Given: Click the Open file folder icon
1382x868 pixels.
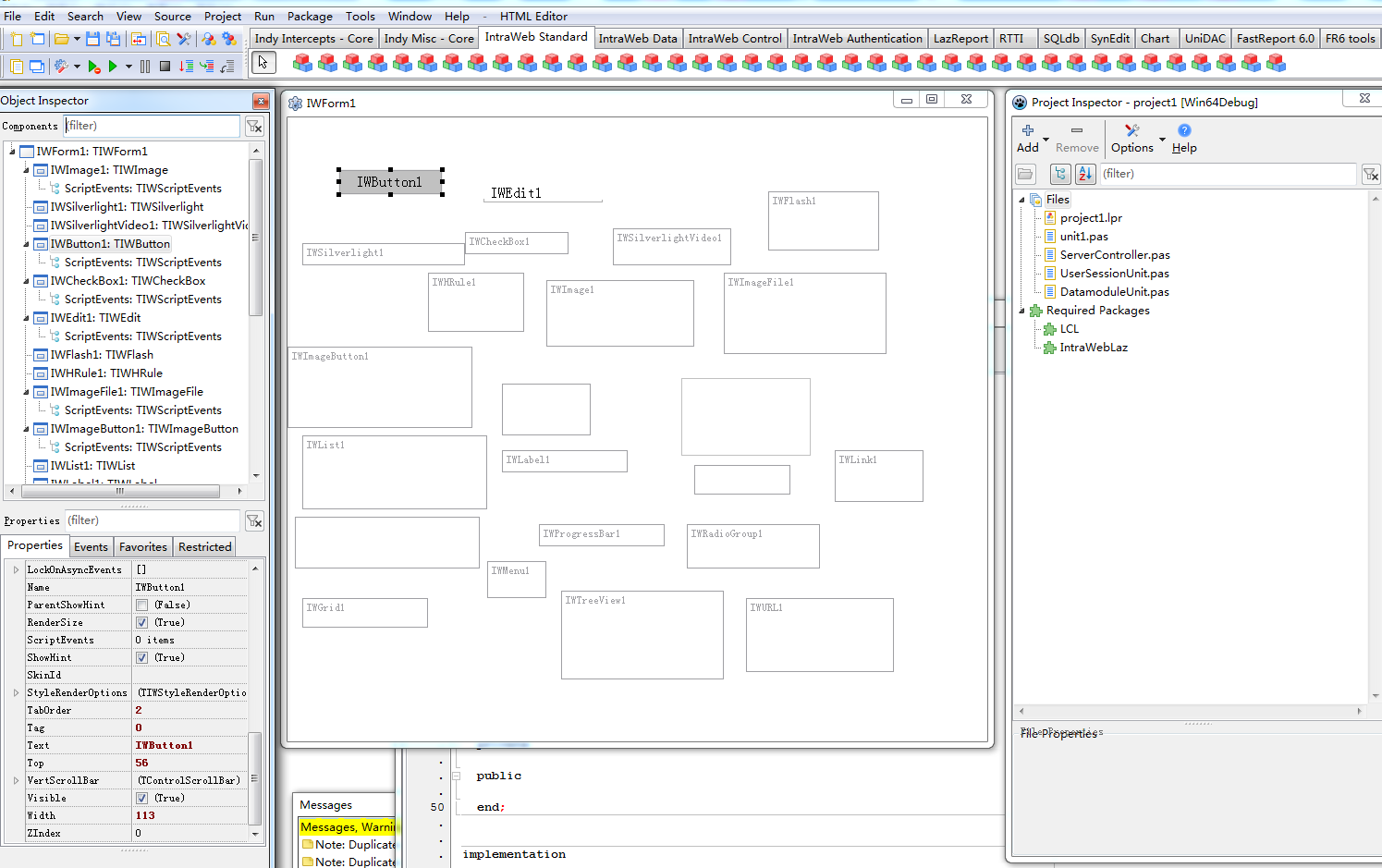Looking at the screenshot, I should (x=61, y=39).
